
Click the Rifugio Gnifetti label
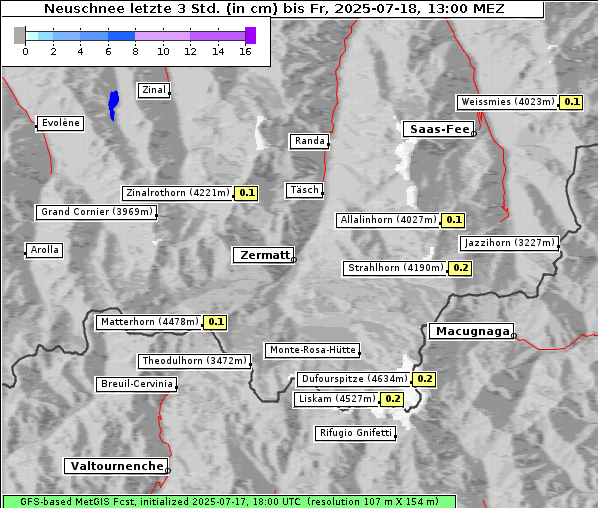click(355, 433)
